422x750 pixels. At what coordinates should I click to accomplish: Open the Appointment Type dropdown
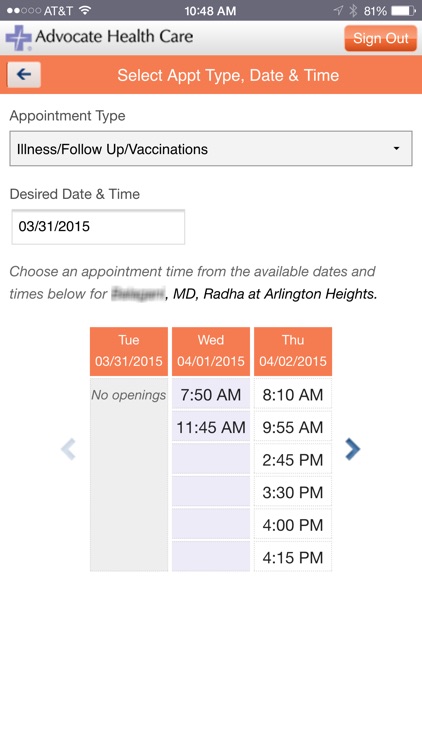tap(211, 149)
